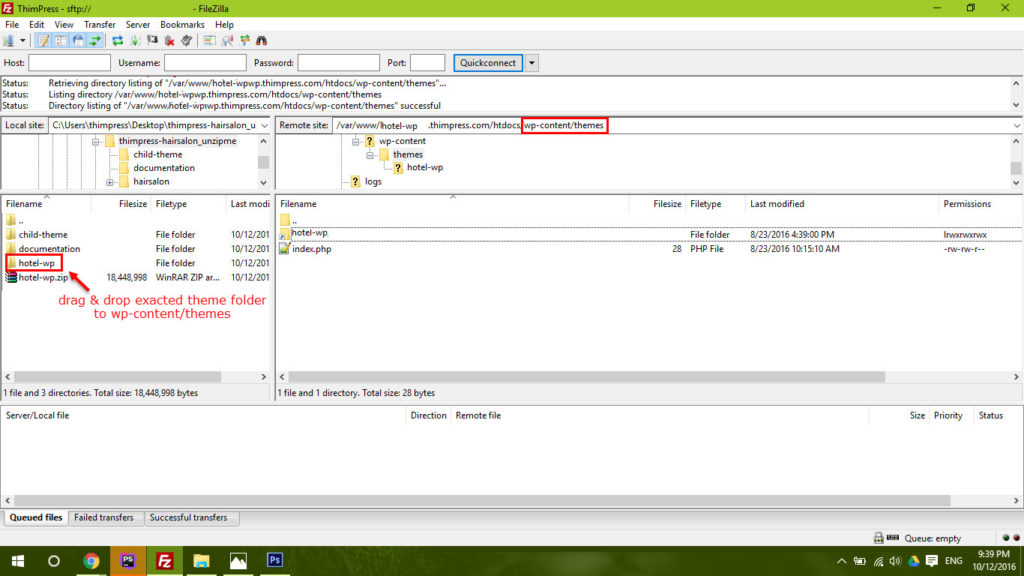Refresh the file and folder lists
The width and height of the screenshot is (1024, 576).
coord(117,41)
